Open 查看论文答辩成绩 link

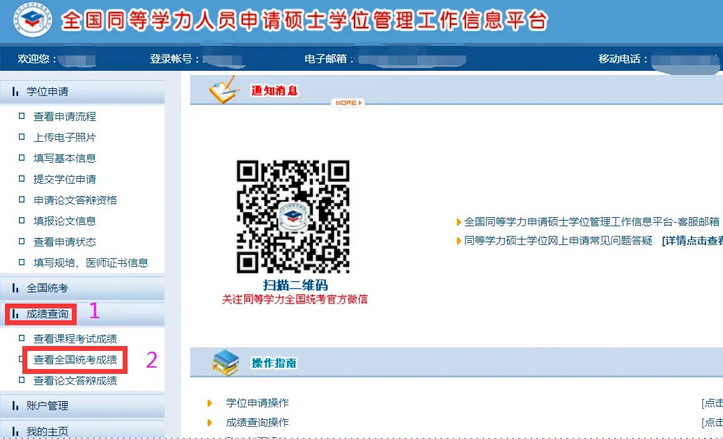(x=75, y=380)
